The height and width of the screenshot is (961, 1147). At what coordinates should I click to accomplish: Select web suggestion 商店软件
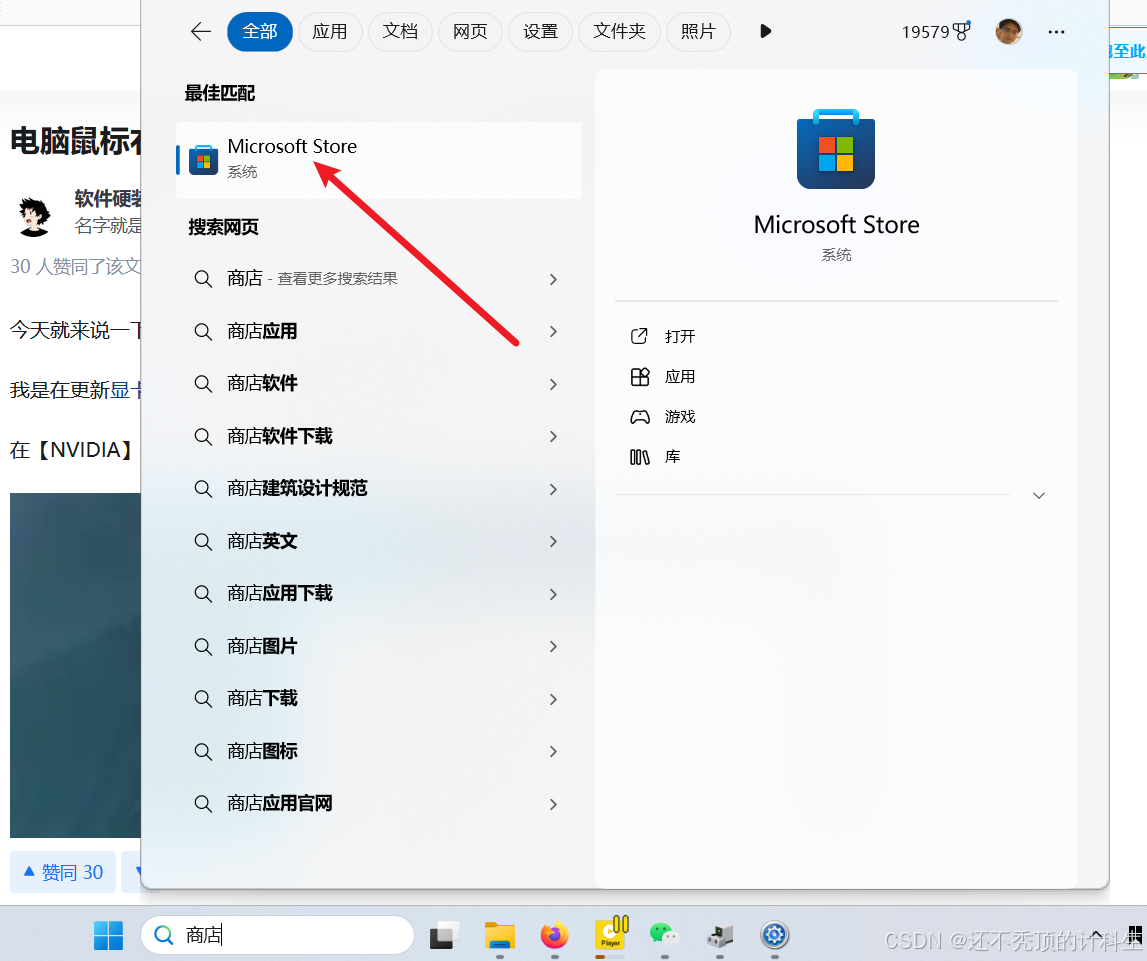[379, 384]
